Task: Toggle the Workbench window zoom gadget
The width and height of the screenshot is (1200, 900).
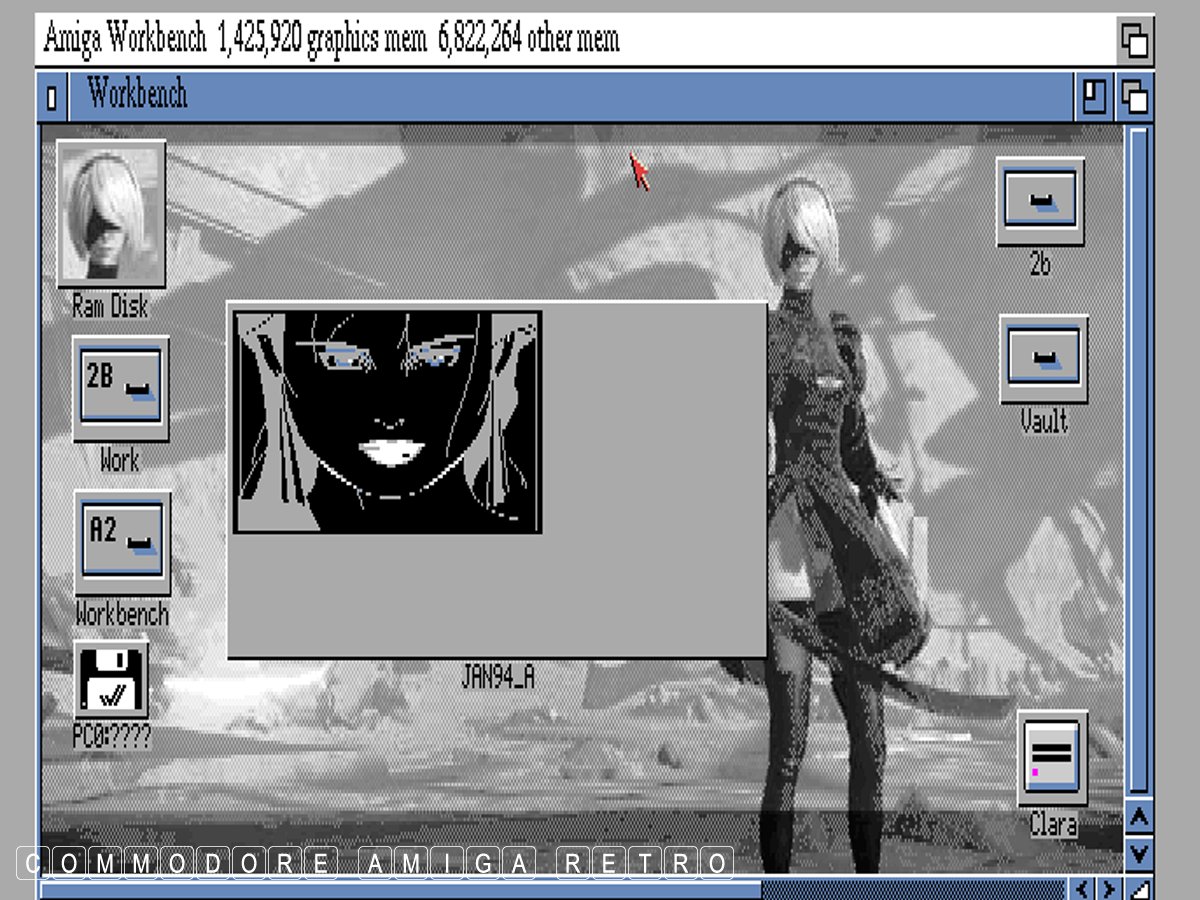Action: coord(1095,97)
